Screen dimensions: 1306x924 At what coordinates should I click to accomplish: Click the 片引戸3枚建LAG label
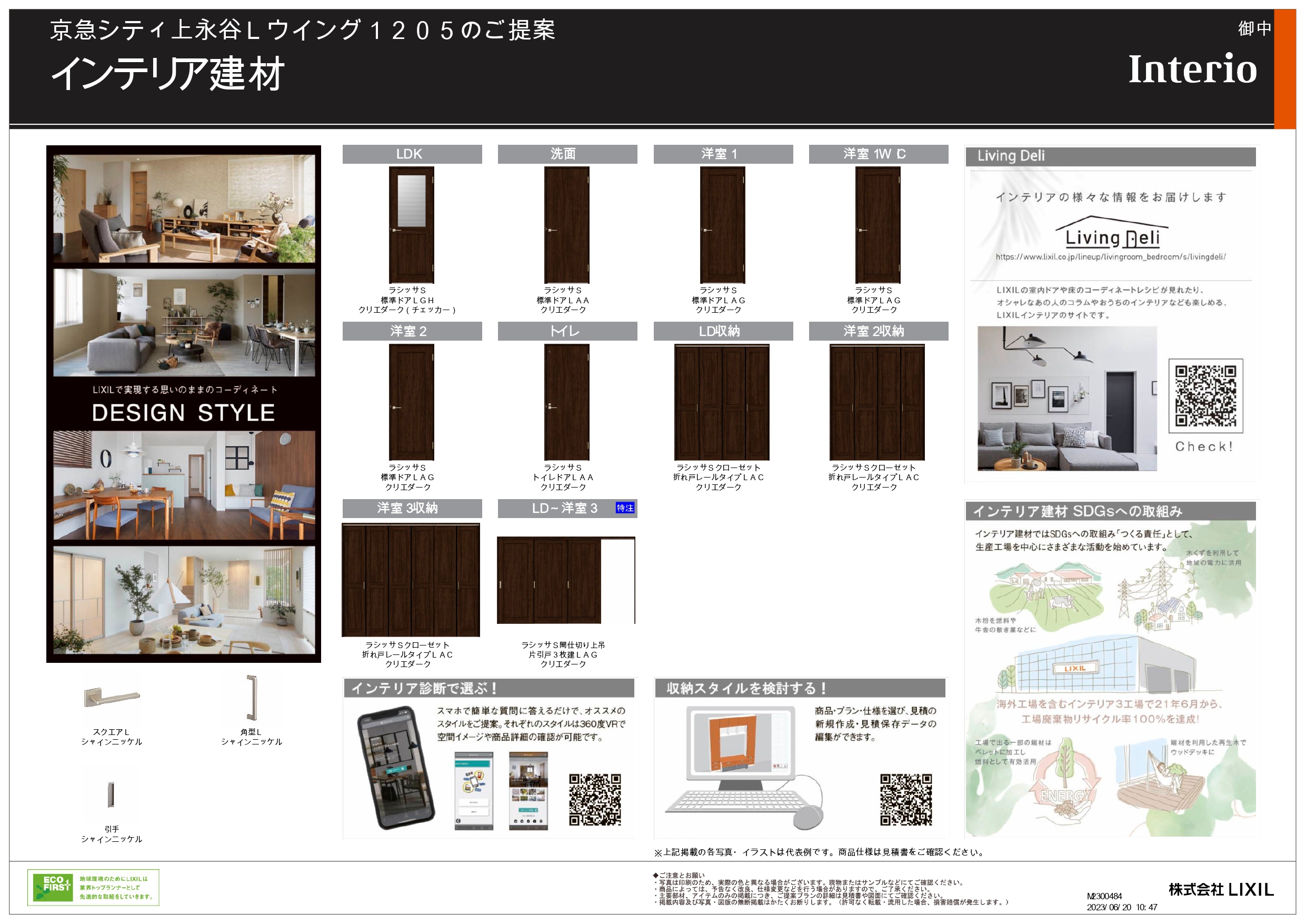click(x=563, y=655)
